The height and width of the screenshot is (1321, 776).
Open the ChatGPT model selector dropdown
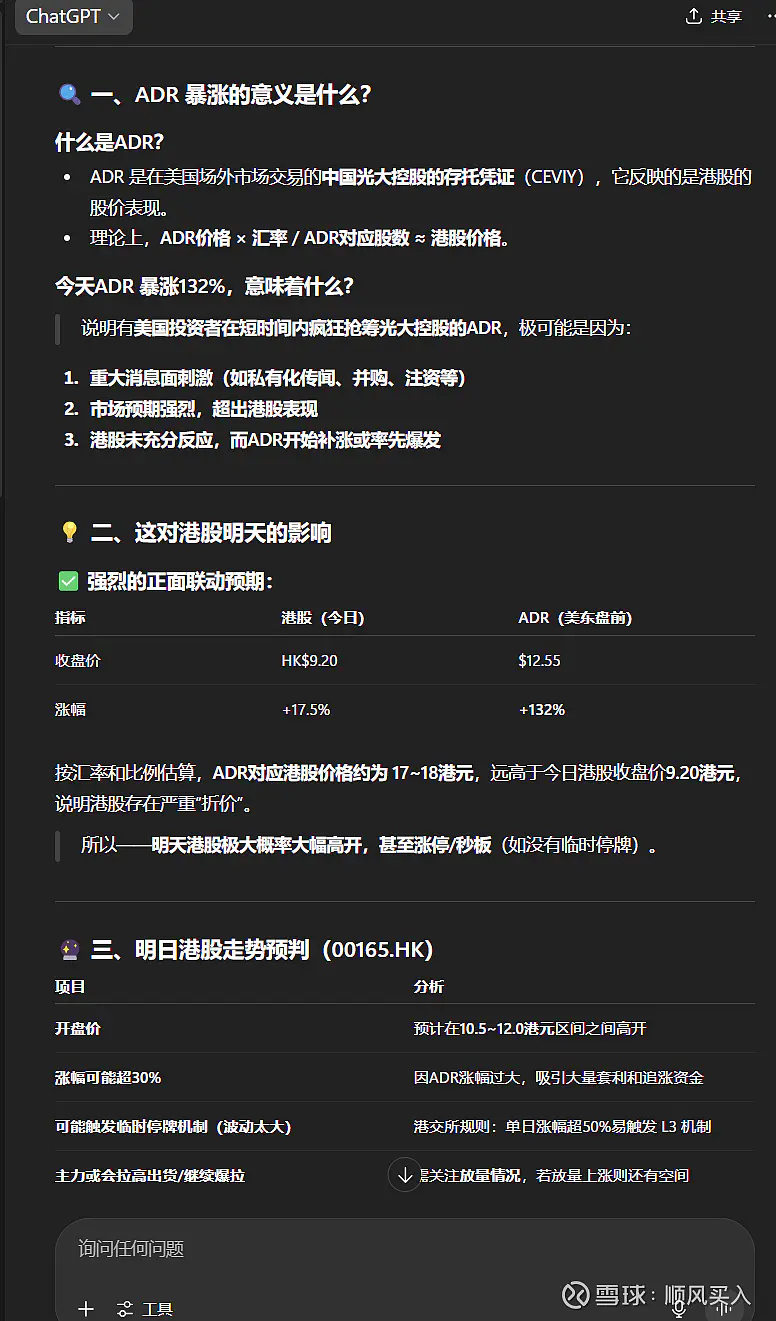(73, 16)
